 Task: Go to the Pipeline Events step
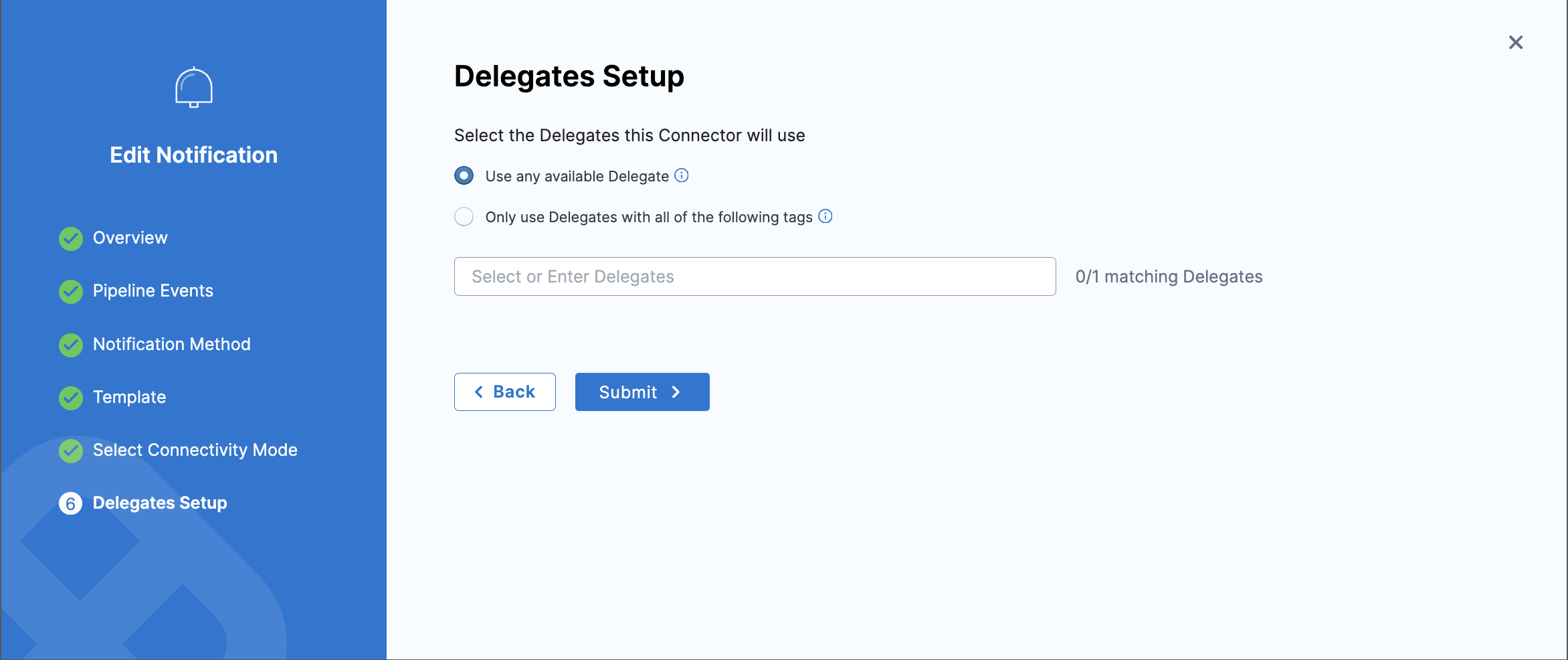tap(153, 291)
